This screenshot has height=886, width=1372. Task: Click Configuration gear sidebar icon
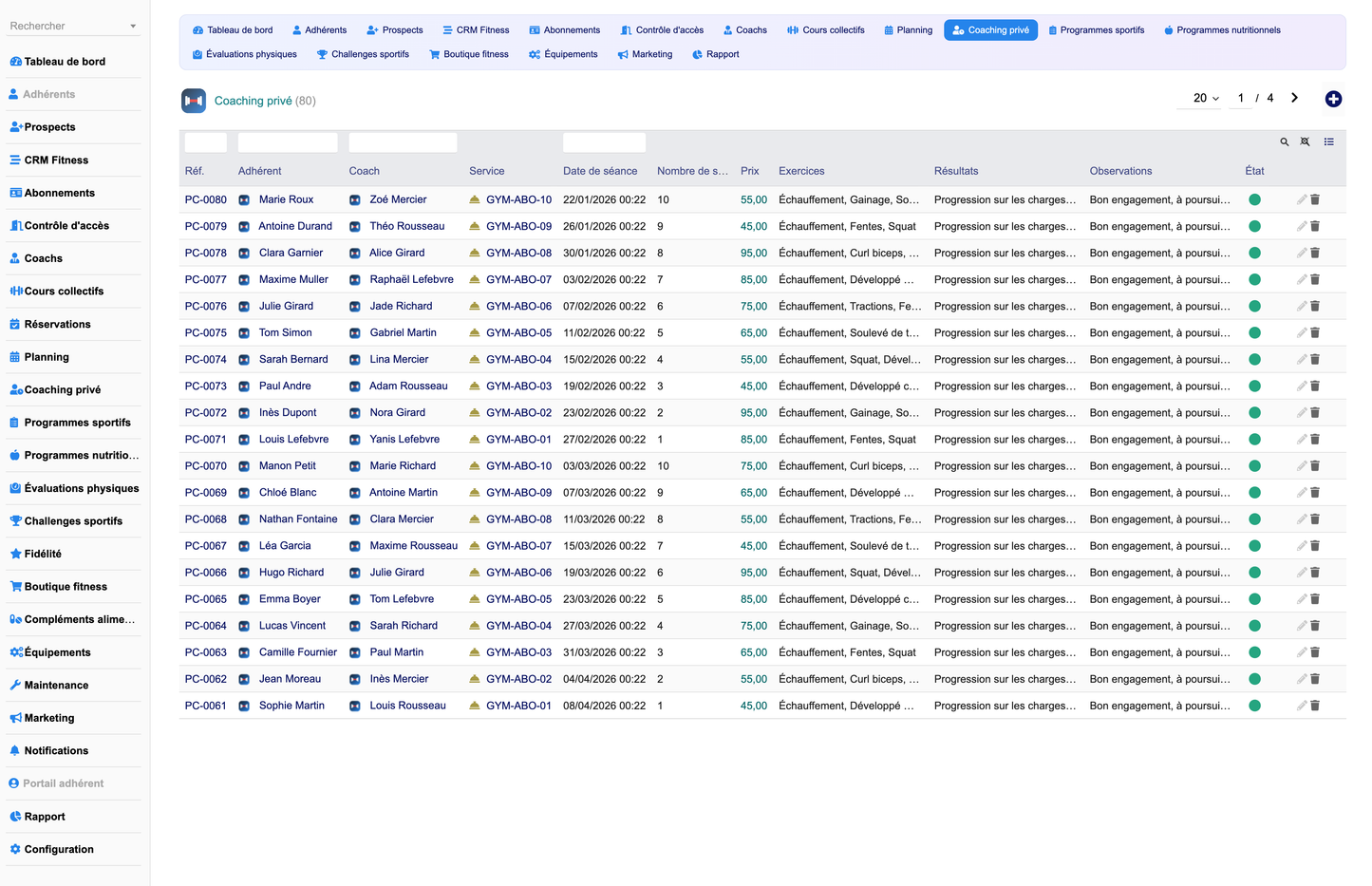[x=15, y=850]
